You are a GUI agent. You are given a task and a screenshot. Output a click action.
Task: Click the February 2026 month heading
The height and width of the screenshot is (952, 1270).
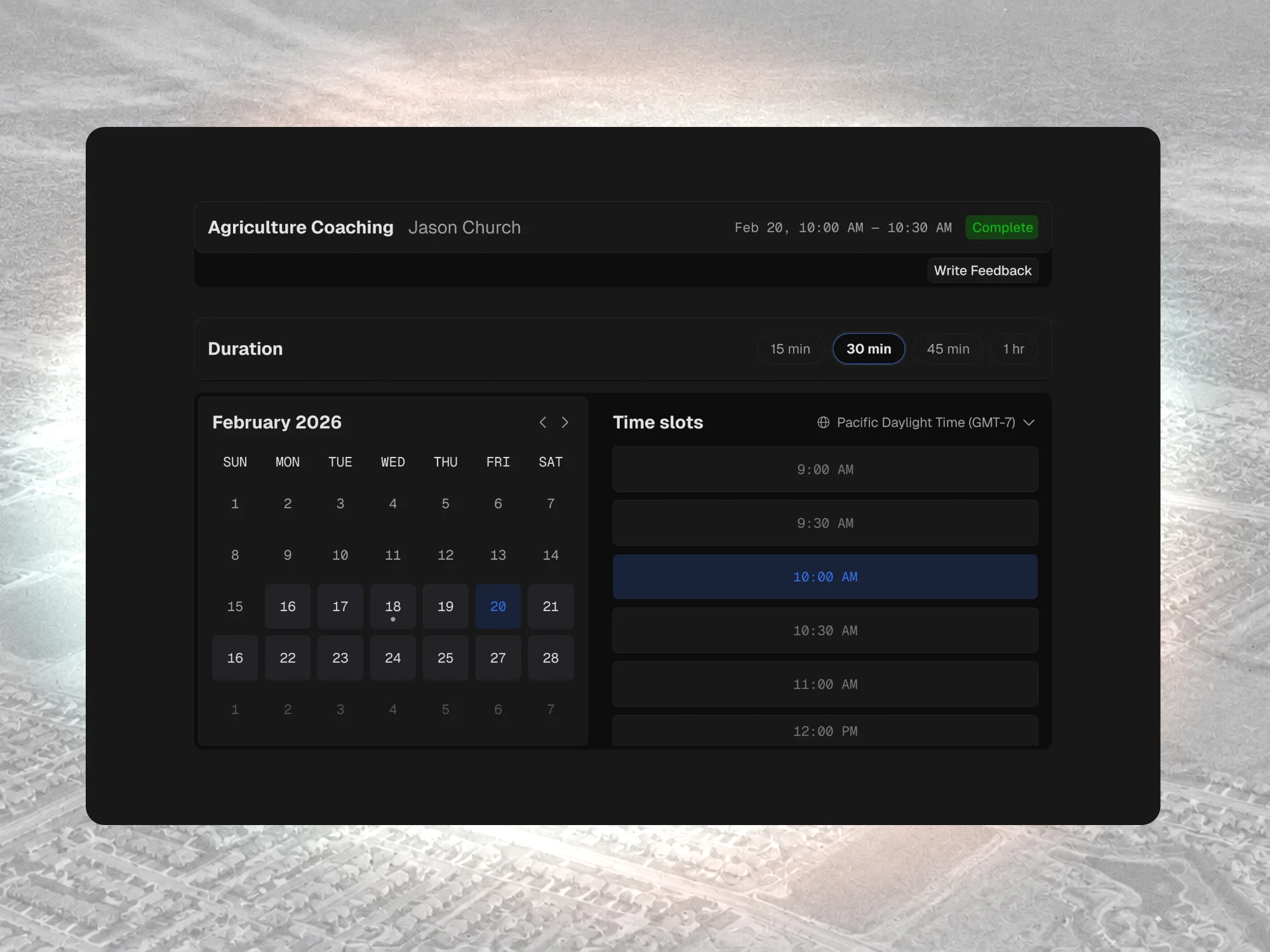pos(277,423)
